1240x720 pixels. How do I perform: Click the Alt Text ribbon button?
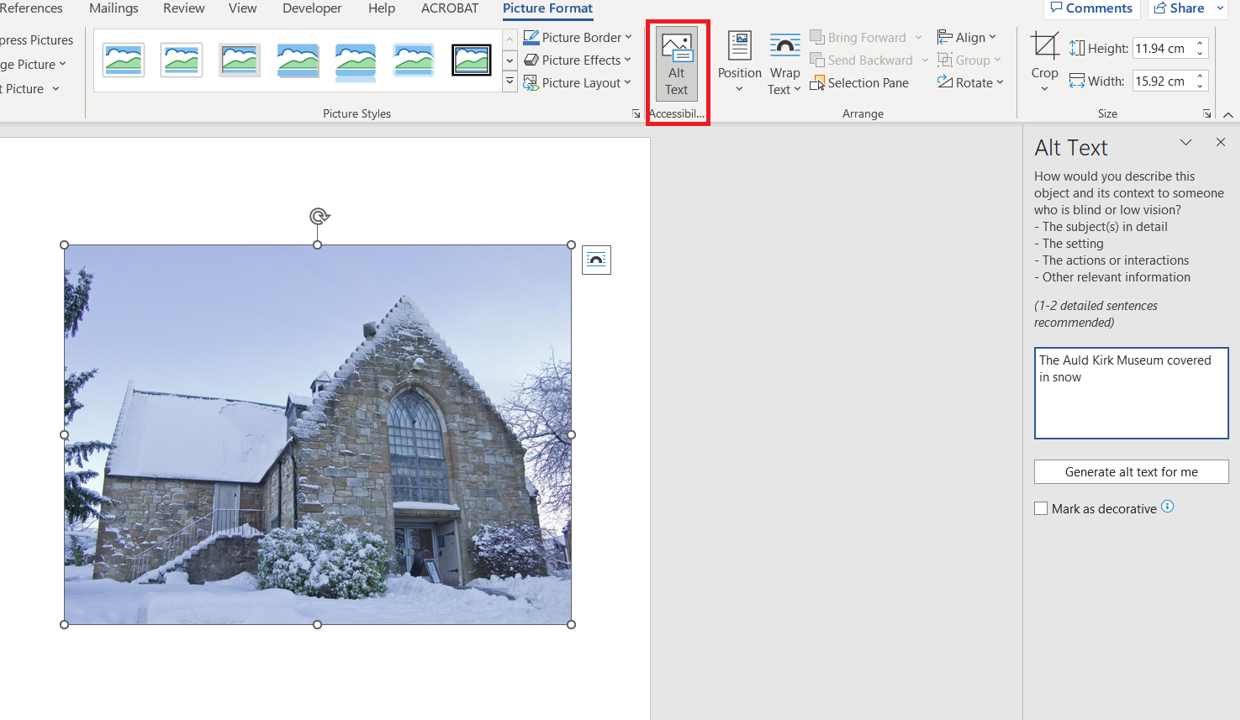click(677, 63)
